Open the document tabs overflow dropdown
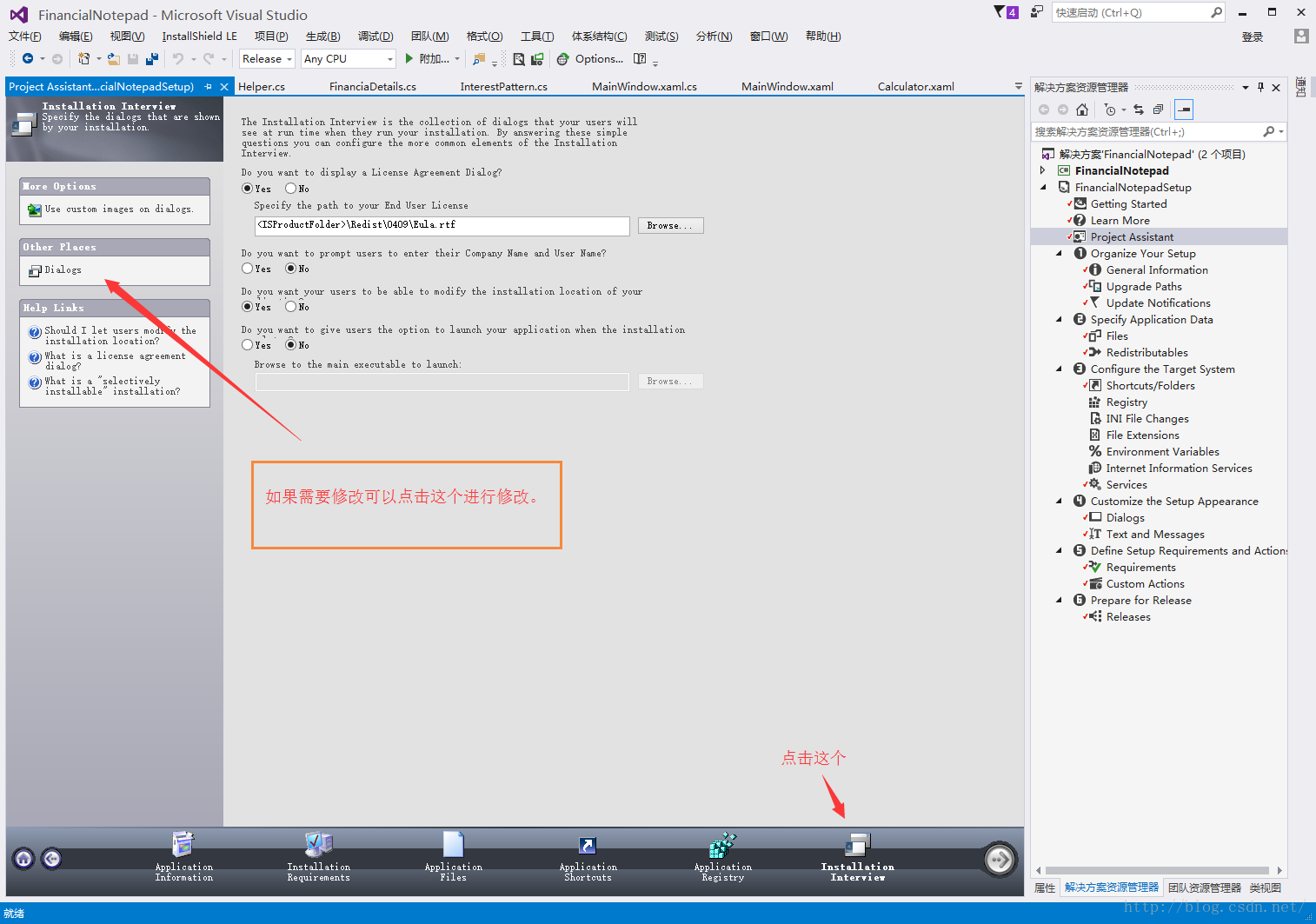The width and height of the screenshot is (1316, 924). 1018,86
